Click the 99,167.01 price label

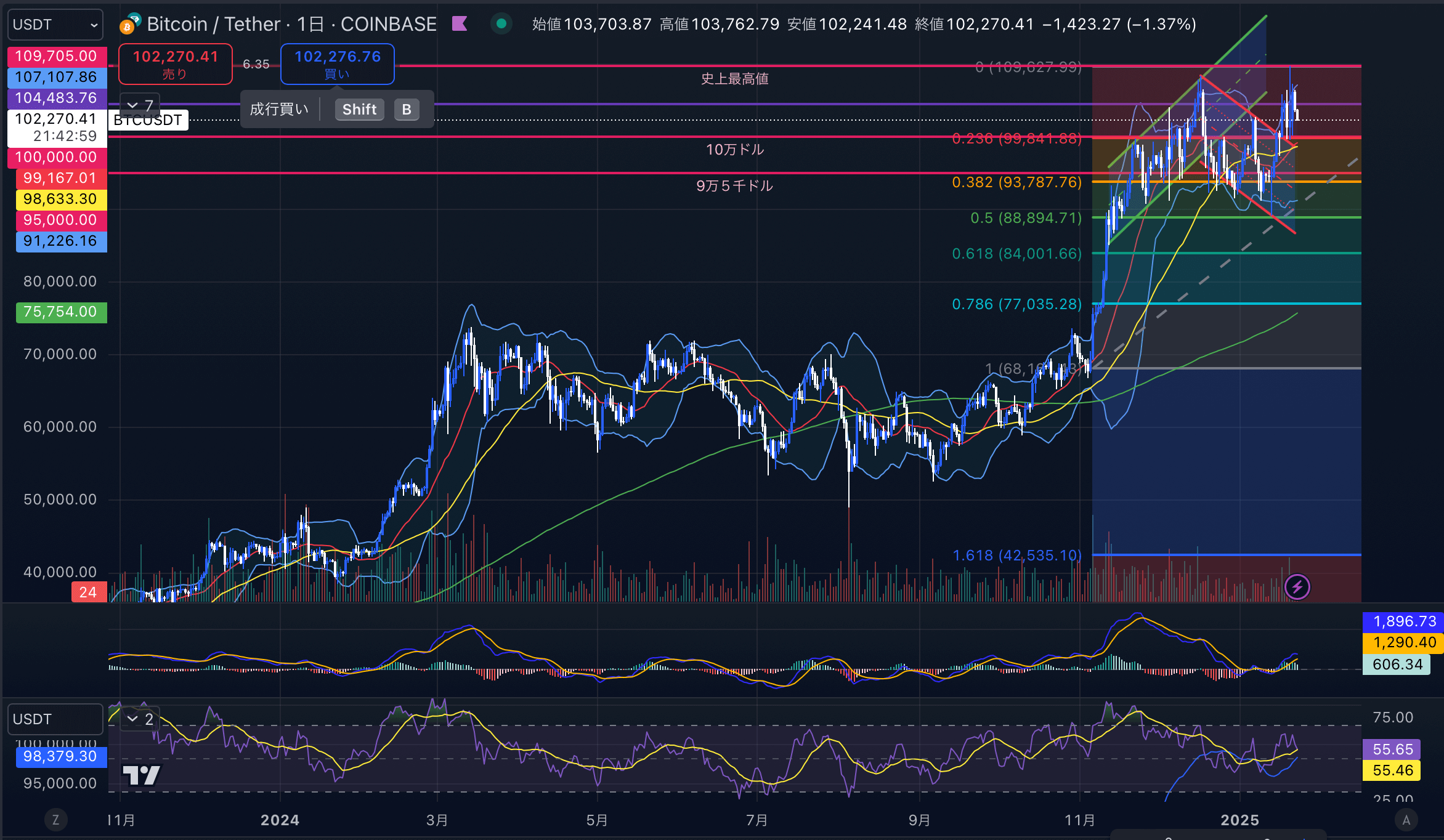pyautogui.click(x=61, y=179)
